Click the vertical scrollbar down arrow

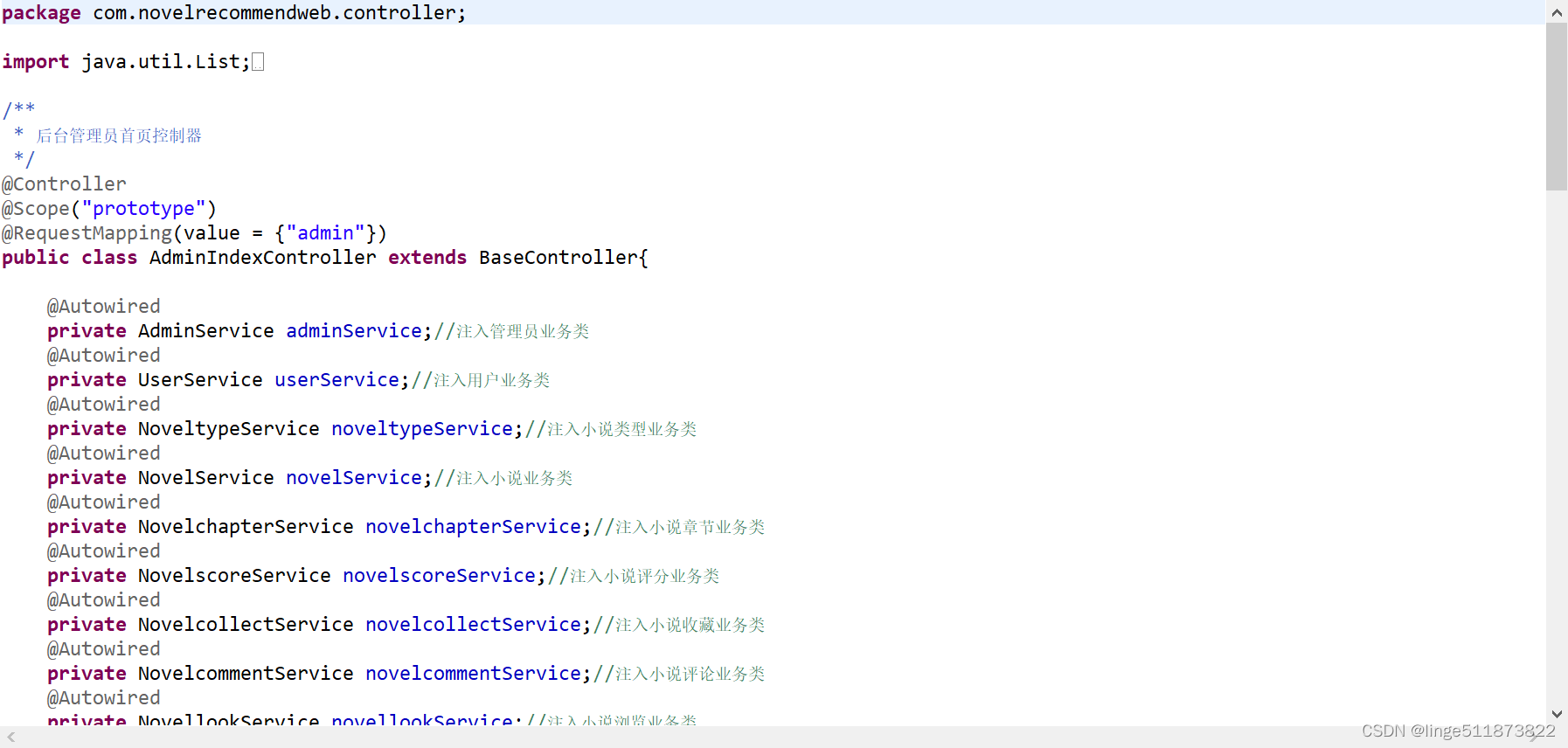1557,714
